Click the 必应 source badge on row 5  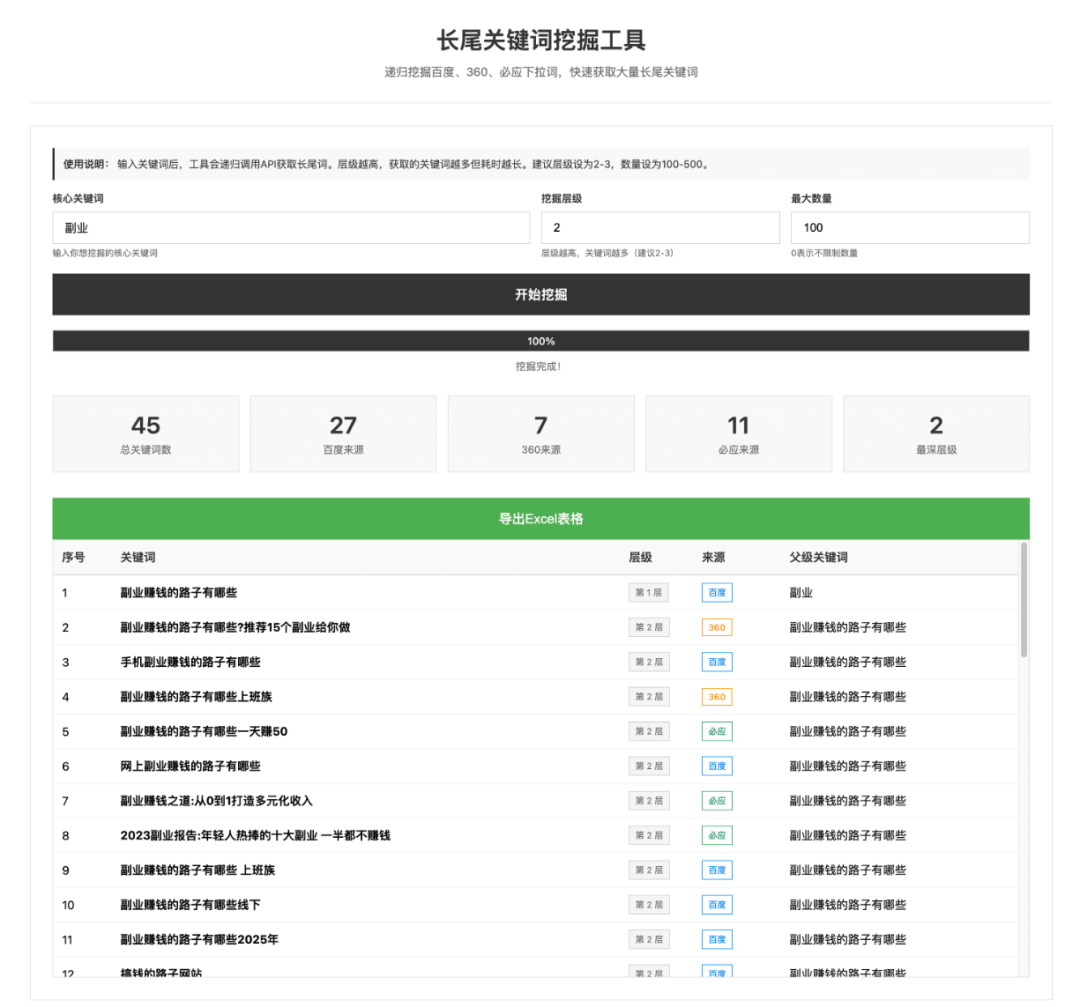click(x=716, y=731)
